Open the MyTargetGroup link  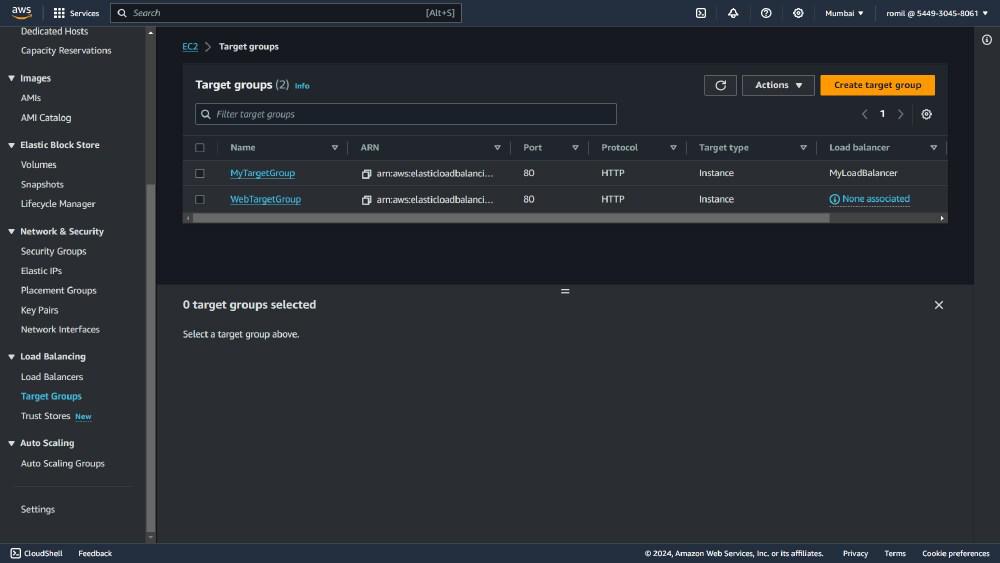[262, 173]
